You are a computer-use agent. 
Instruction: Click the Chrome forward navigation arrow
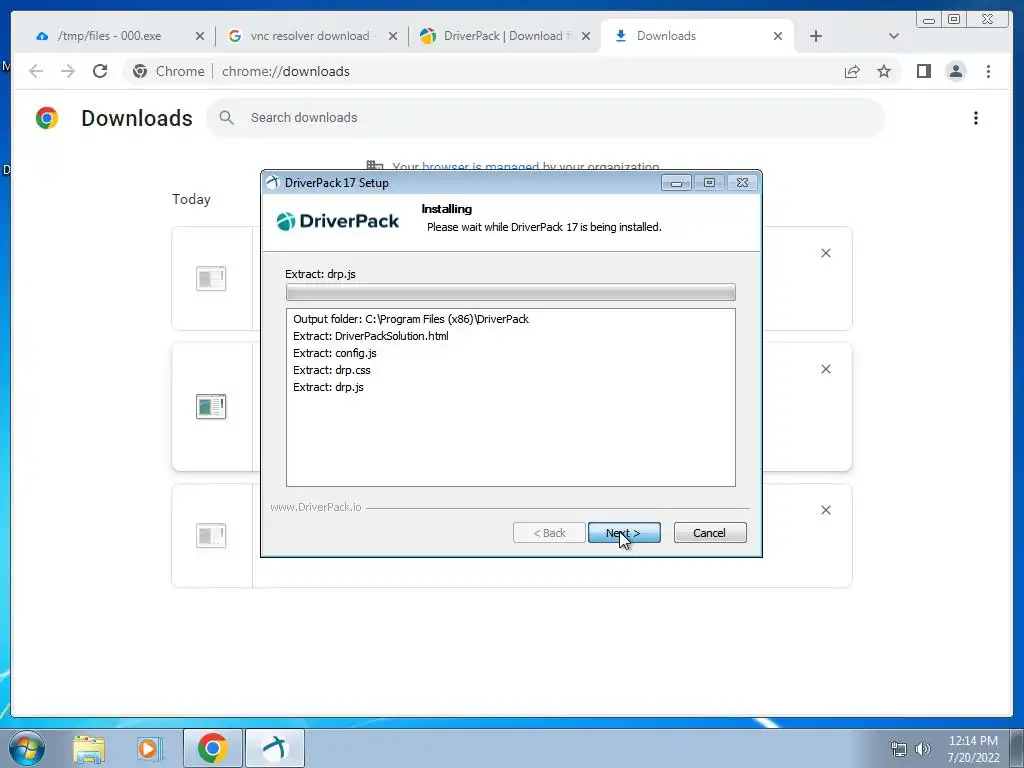click(x=68, y=71)
